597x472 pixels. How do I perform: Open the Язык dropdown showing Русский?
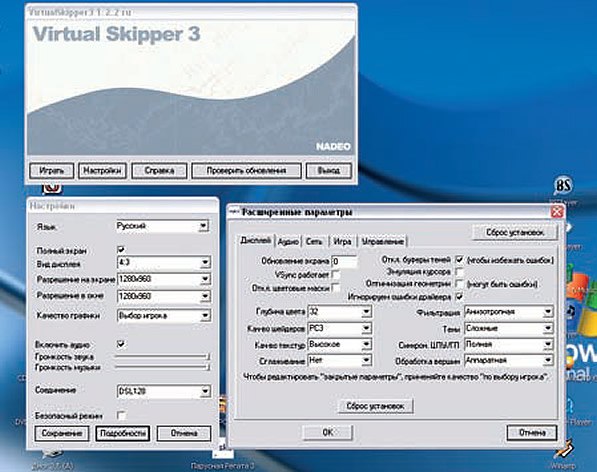click(163, 226)
